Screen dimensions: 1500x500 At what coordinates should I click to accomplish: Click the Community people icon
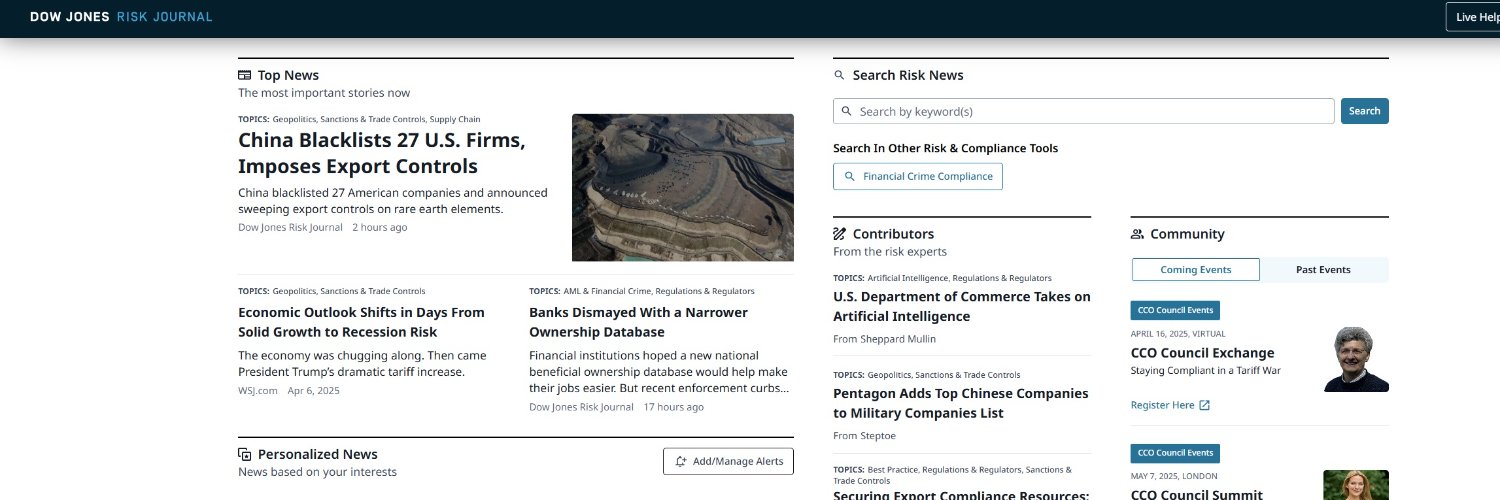click(x=1137, y=234)
